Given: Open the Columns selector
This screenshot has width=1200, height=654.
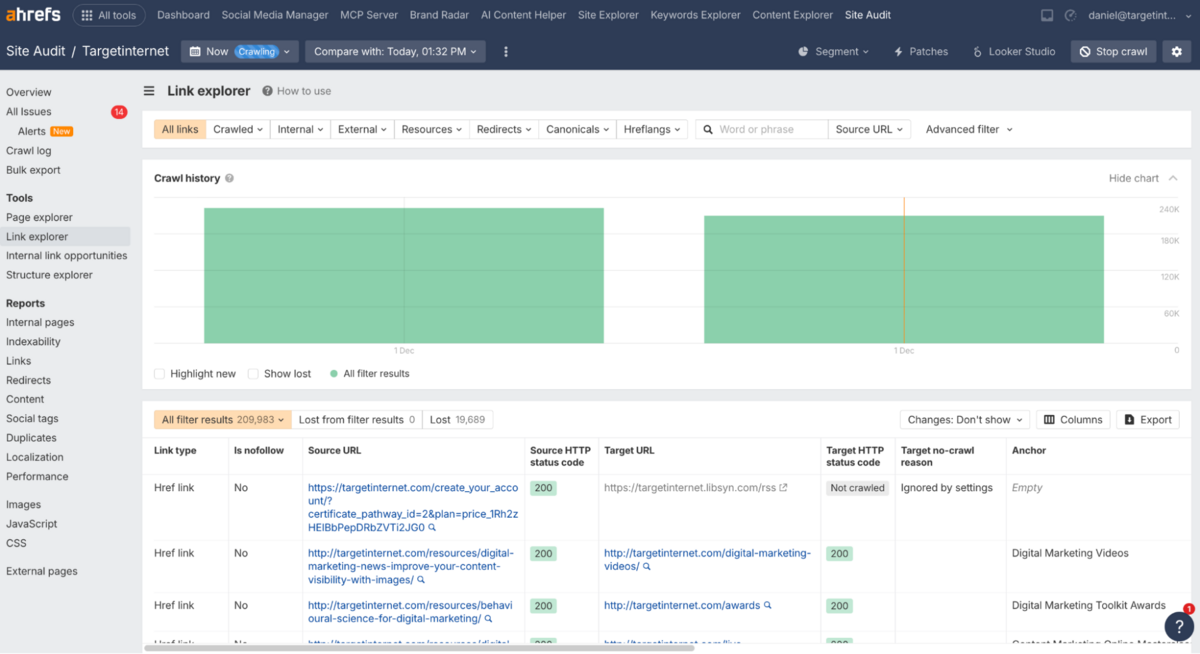Looking at the screenshot, I should coord(1073,420).
